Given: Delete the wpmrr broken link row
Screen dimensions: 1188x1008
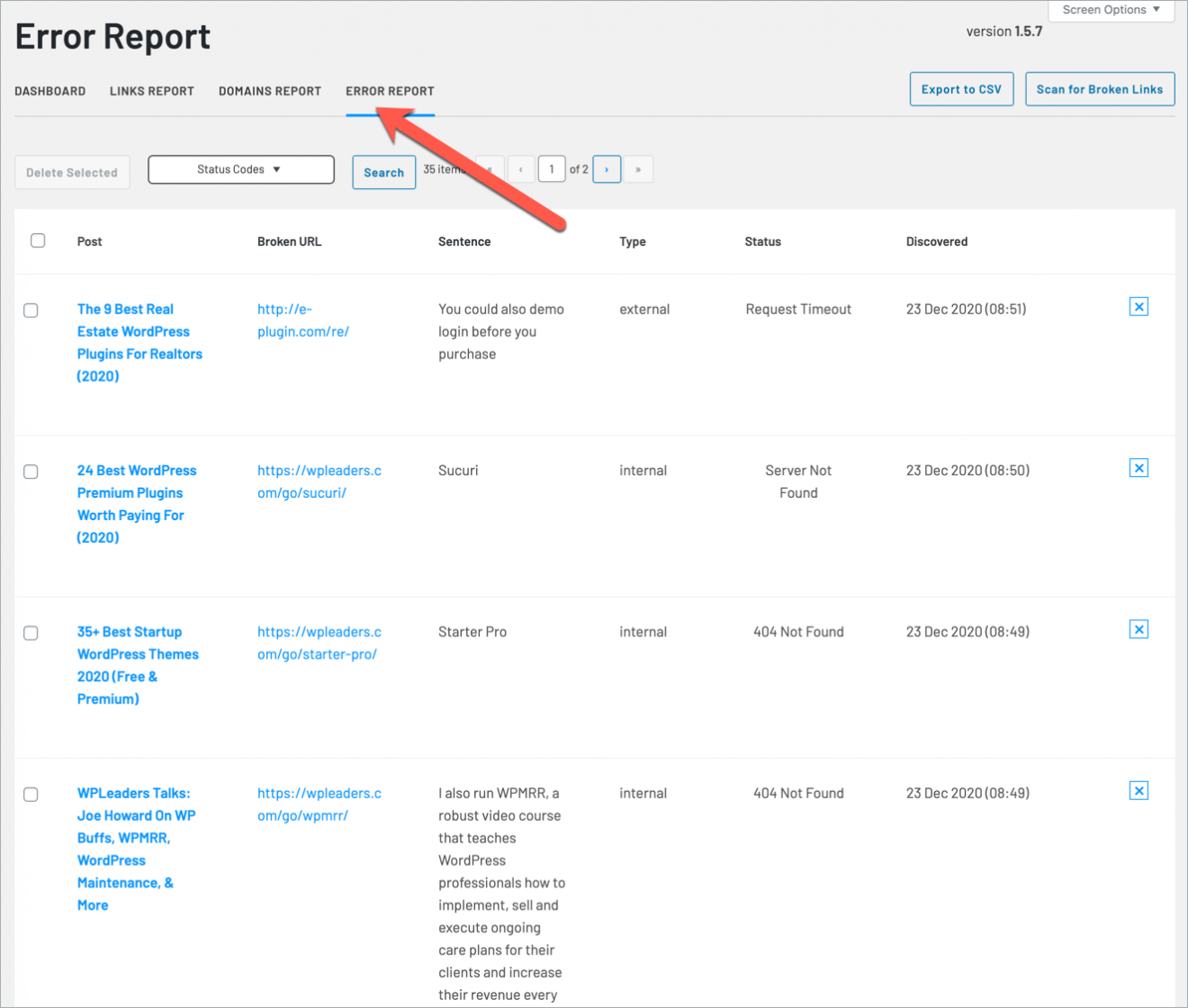Looking at the screenshot, I should 1138,789.
